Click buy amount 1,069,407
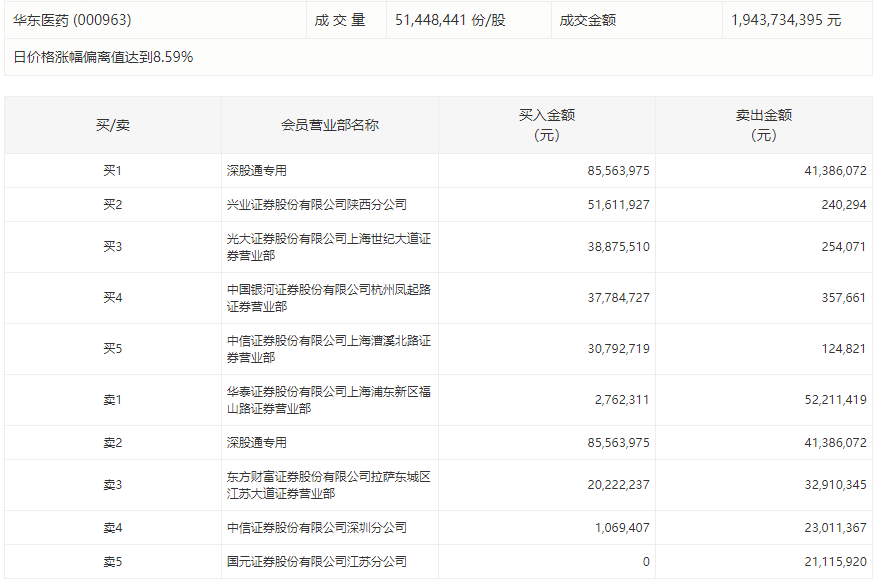This screenshot has width=882, height=588. [622, 527]
